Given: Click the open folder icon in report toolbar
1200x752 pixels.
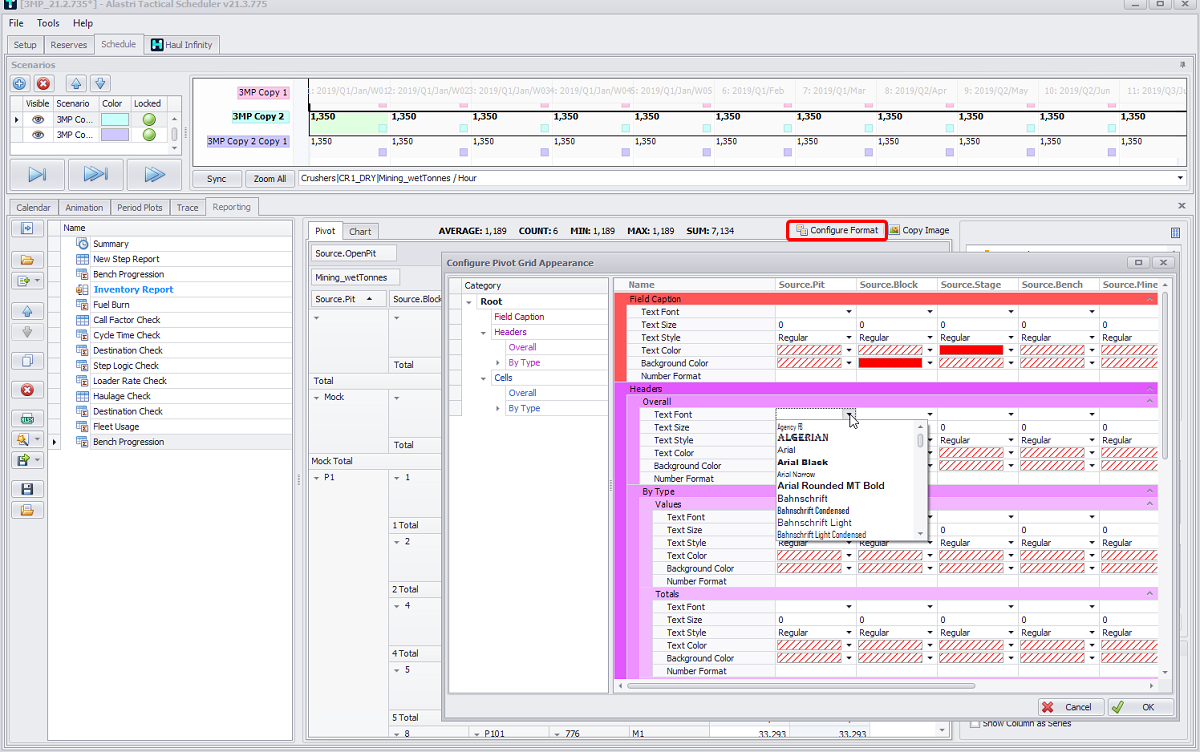Looking at the screenshot, I should tap(27, 260).
